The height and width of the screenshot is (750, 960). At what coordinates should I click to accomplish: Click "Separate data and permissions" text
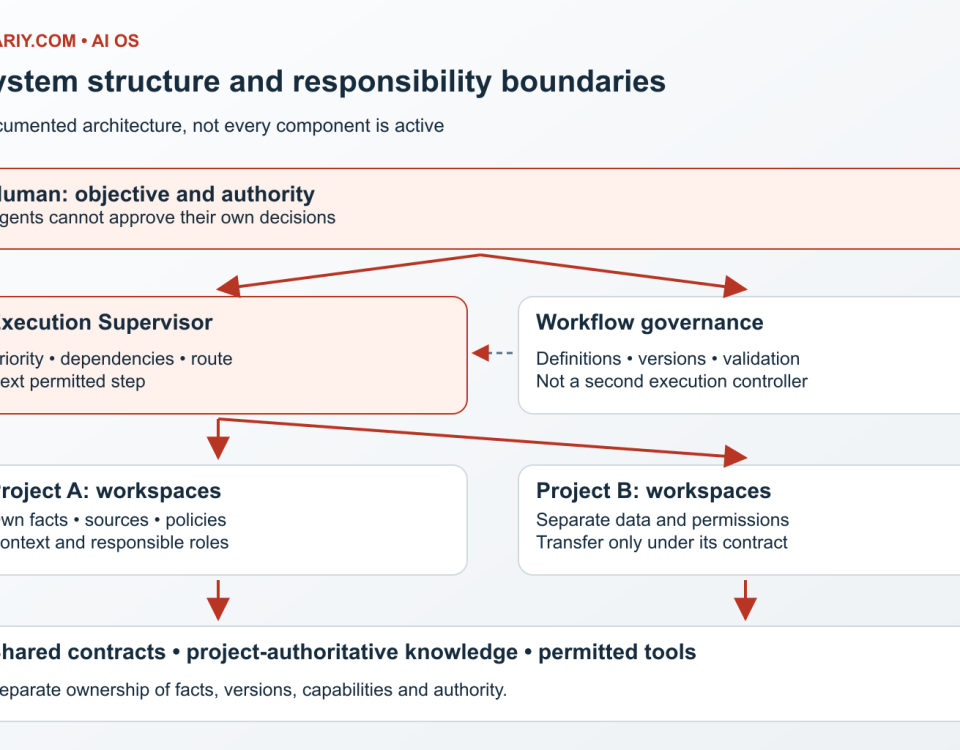tap(662, 520)
